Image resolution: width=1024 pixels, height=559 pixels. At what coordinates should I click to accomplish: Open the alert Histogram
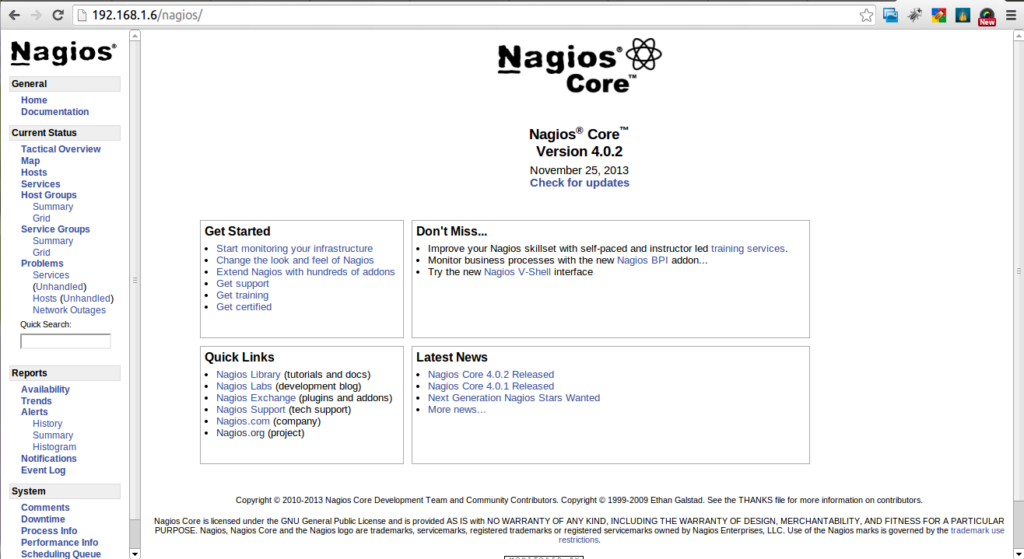pos(54,447)
